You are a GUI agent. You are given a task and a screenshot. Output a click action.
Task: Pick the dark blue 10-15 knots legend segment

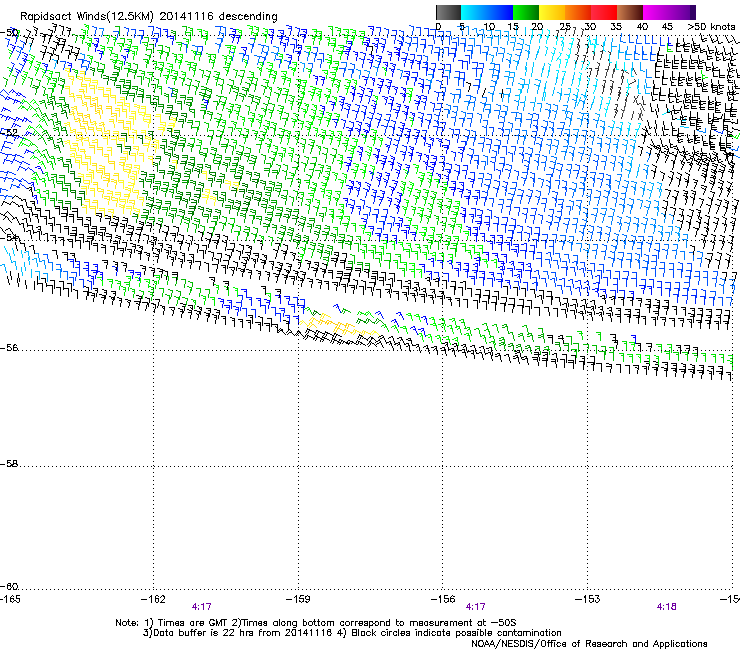[500, 12]
